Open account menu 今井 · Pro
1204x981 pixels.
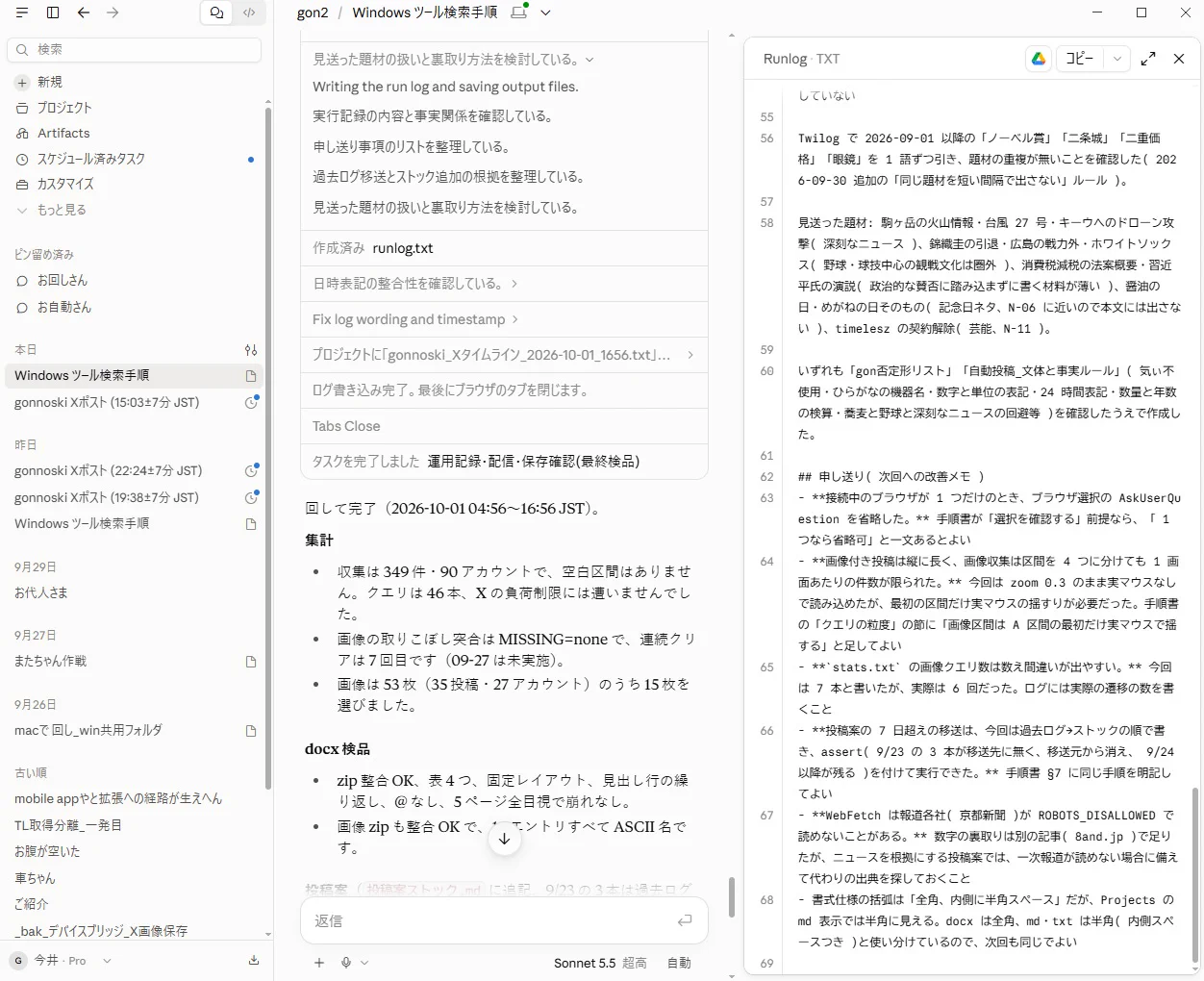62,960
